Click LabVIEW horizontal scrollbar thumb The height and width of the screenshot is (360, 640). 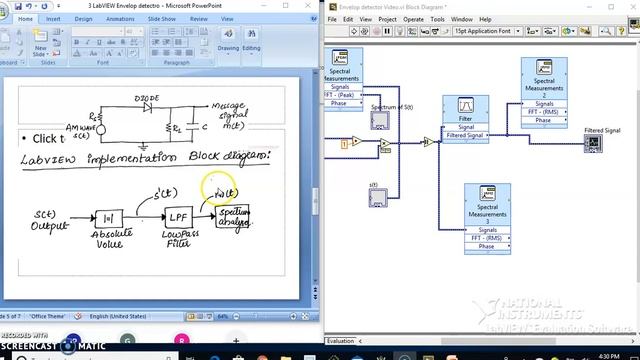pos(498,341)
